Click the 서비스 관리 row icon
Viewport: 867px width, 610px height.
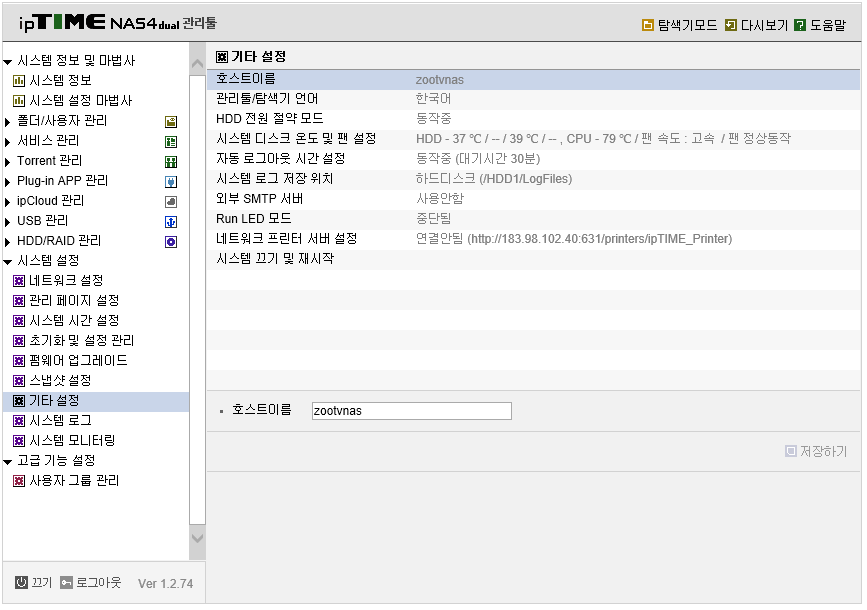[171, 142]
